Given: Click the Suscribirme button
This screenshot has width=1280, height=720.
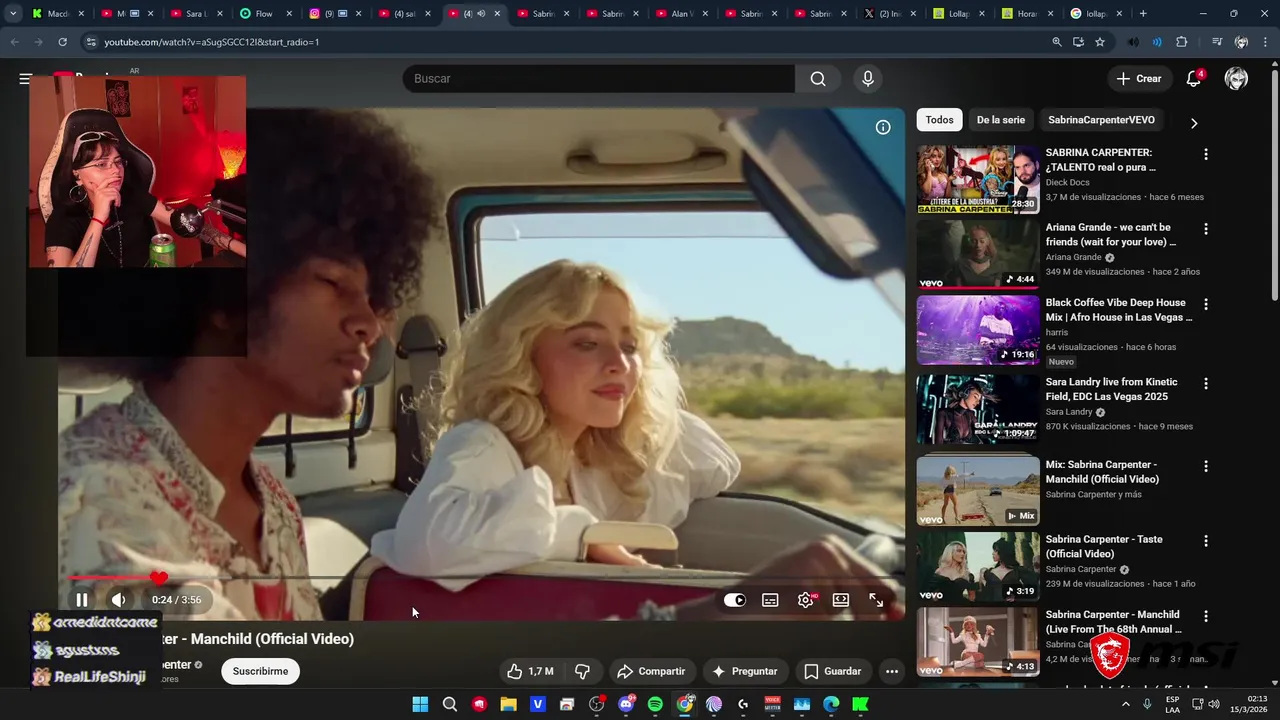Looking at the screenshot, I should coord(260,671).
